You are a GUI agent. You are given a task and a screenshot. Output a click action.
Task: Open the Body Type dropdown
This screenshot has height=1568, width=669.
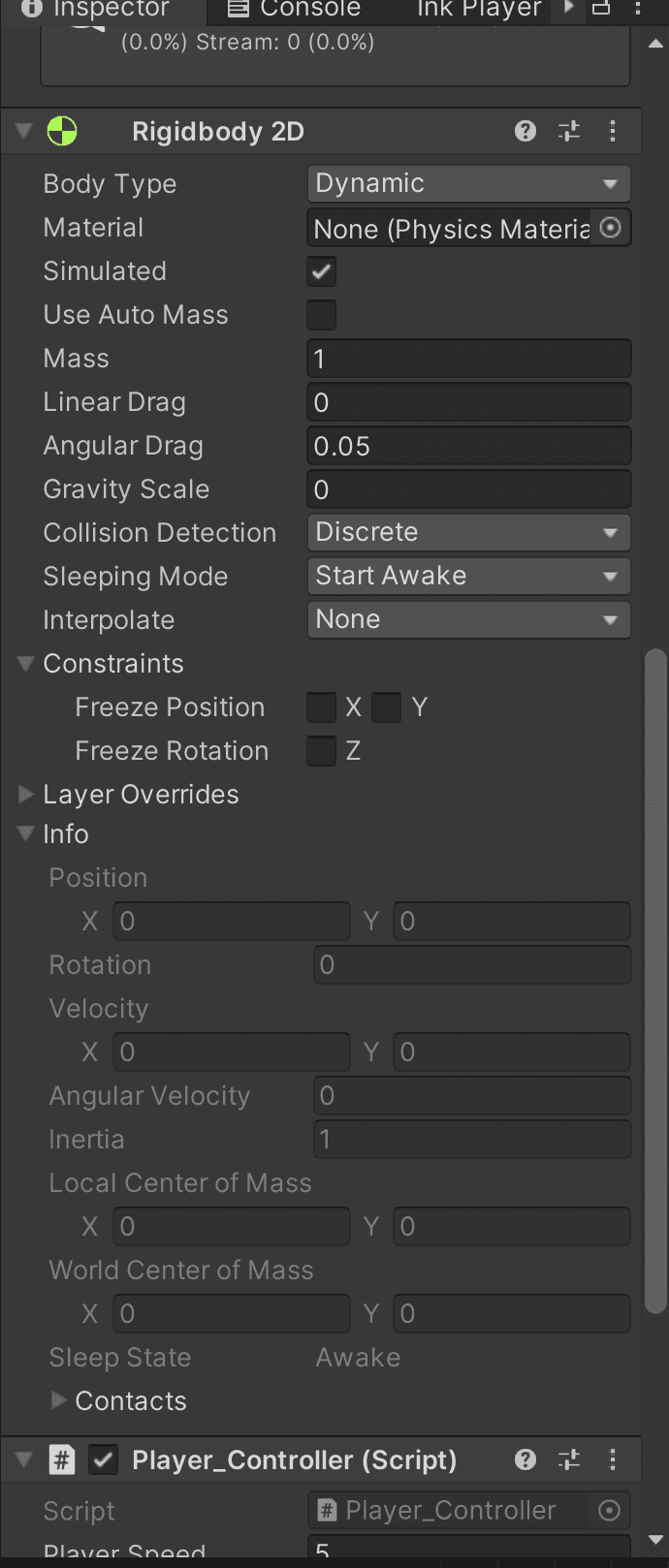[469, 183]
